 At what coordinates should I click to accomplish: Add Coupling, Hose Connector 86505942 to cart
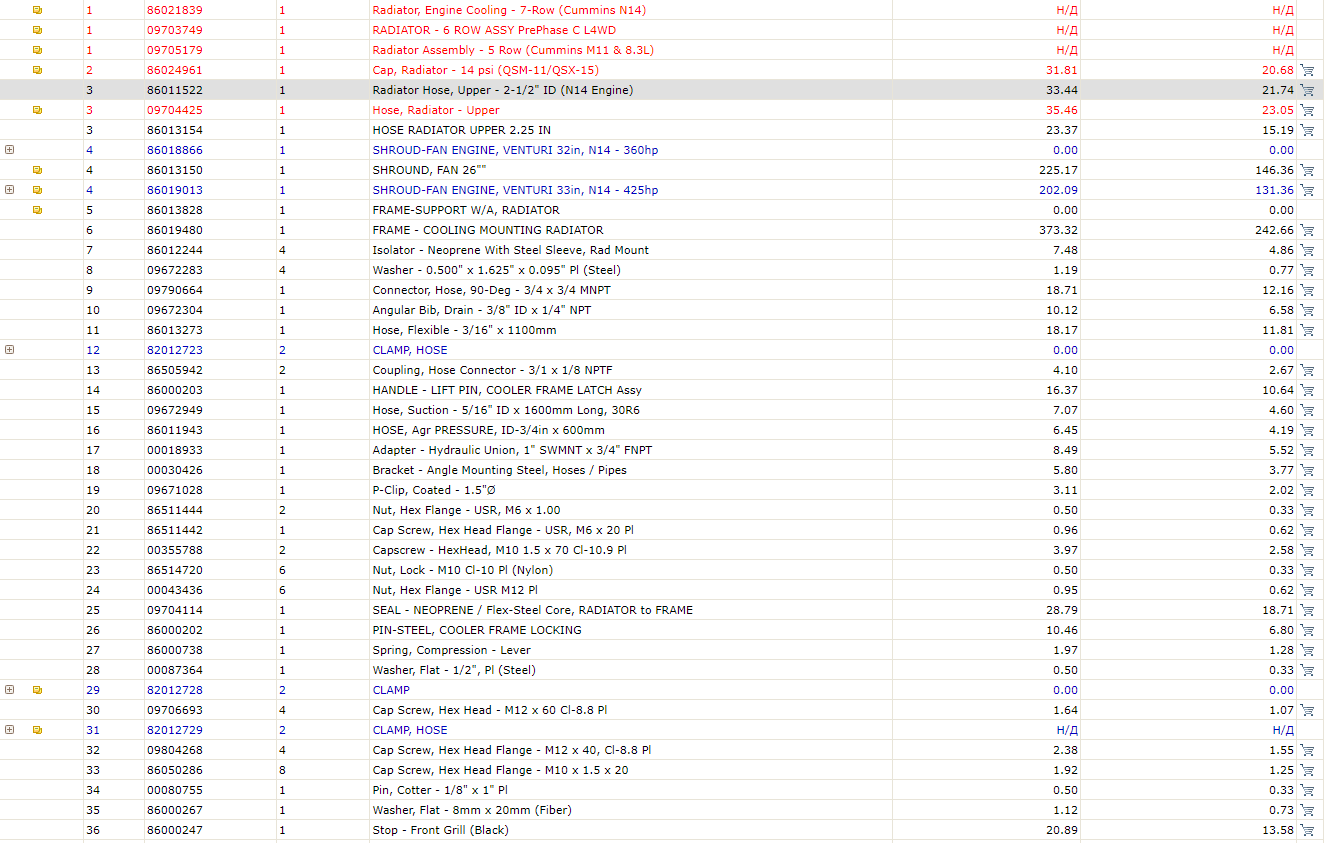pyautogui.click(x=1307, y=370)
